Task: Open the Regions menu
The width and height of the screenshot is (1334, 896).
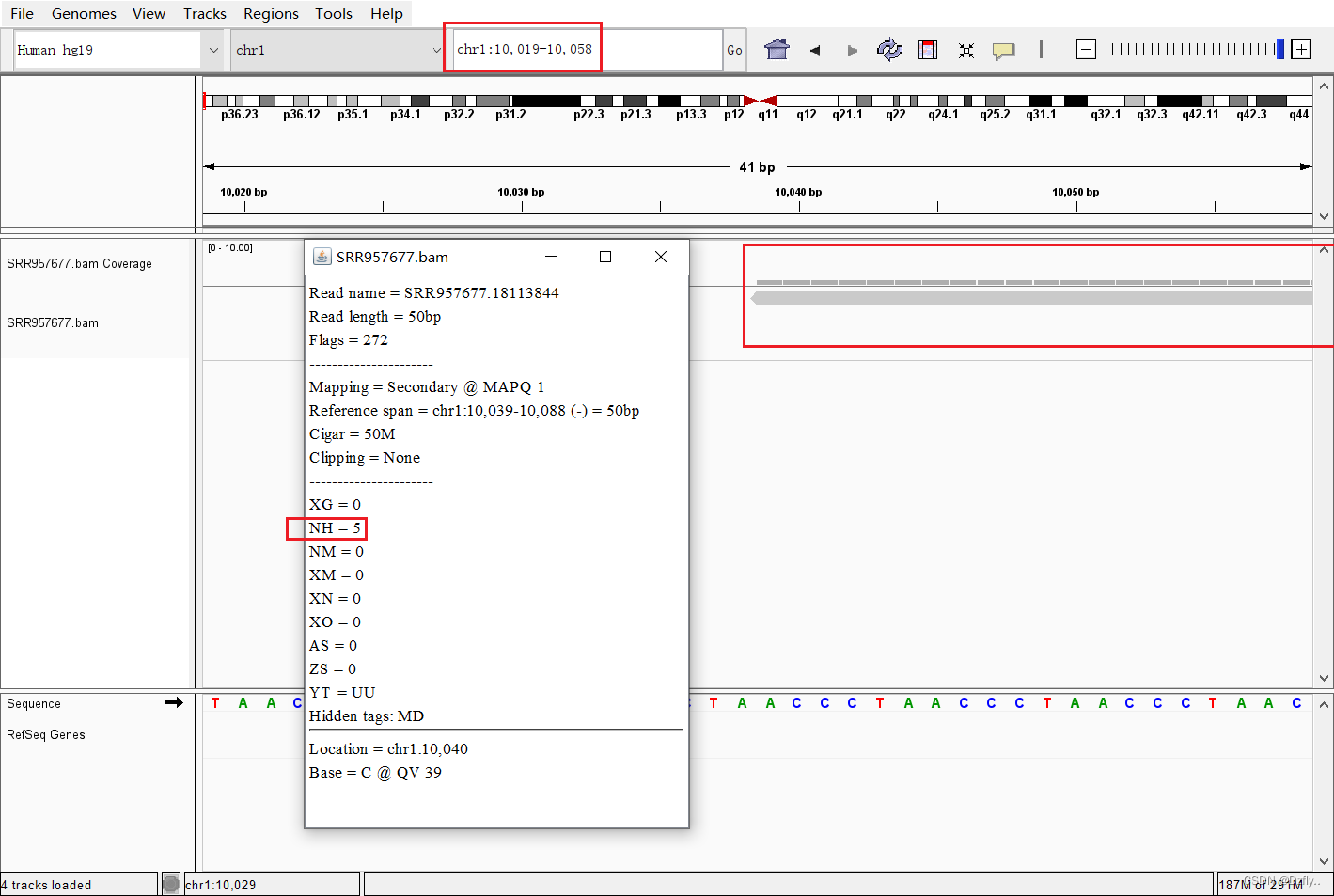Action: point(271,13)
